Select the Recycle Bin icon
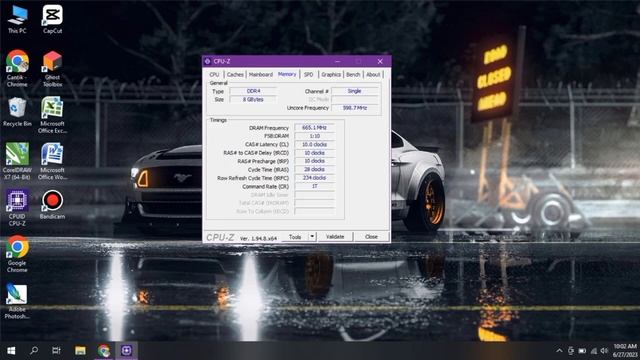 (17, 112)
